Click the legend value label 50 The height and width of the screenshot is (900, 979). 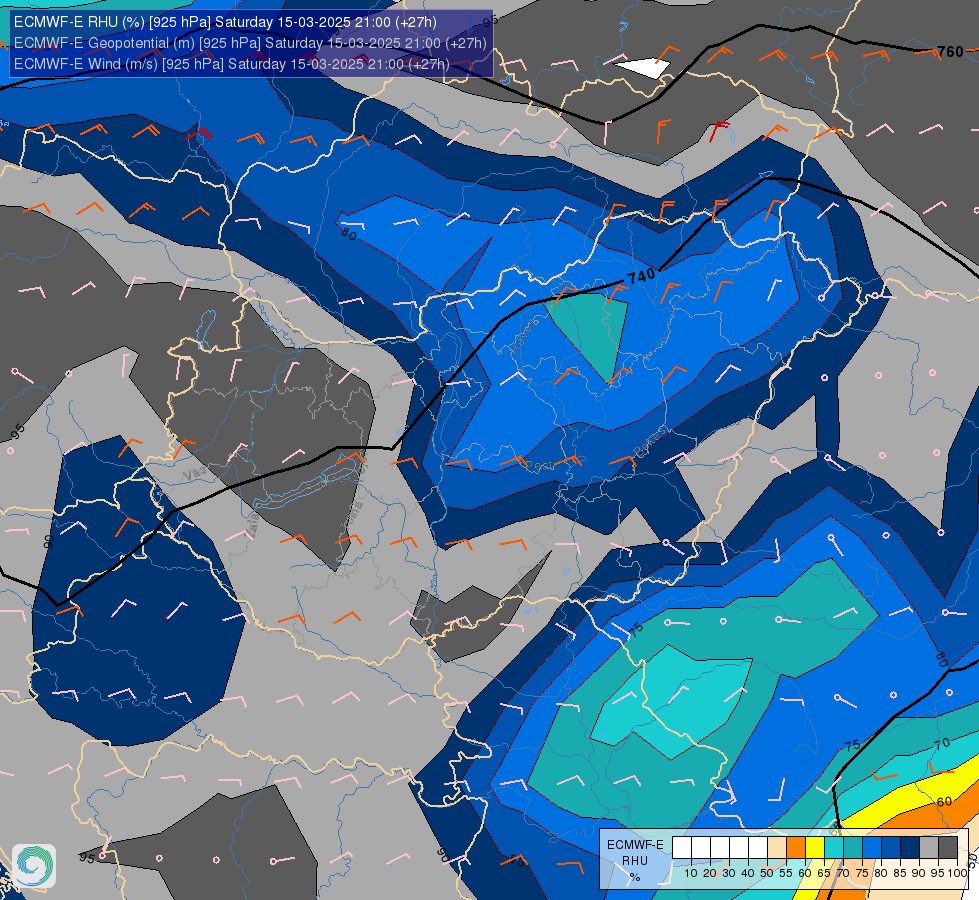(x=767, y=873)
